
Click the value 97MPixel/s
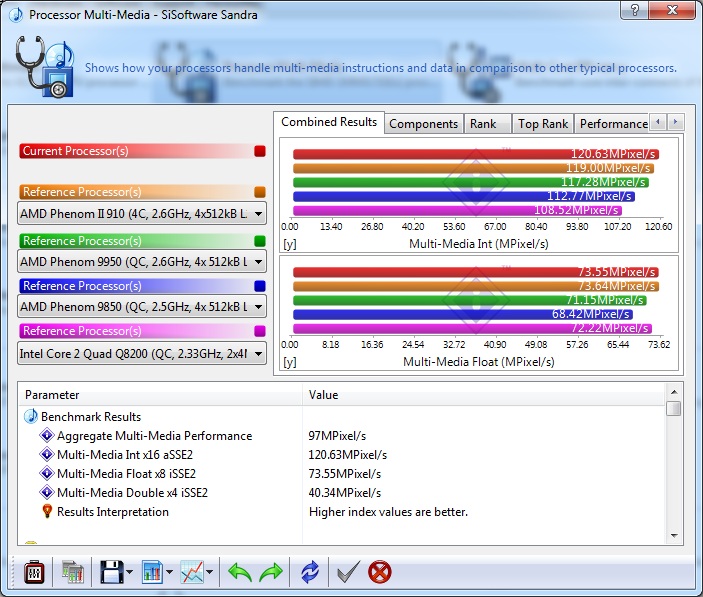(x=337, y=436)
